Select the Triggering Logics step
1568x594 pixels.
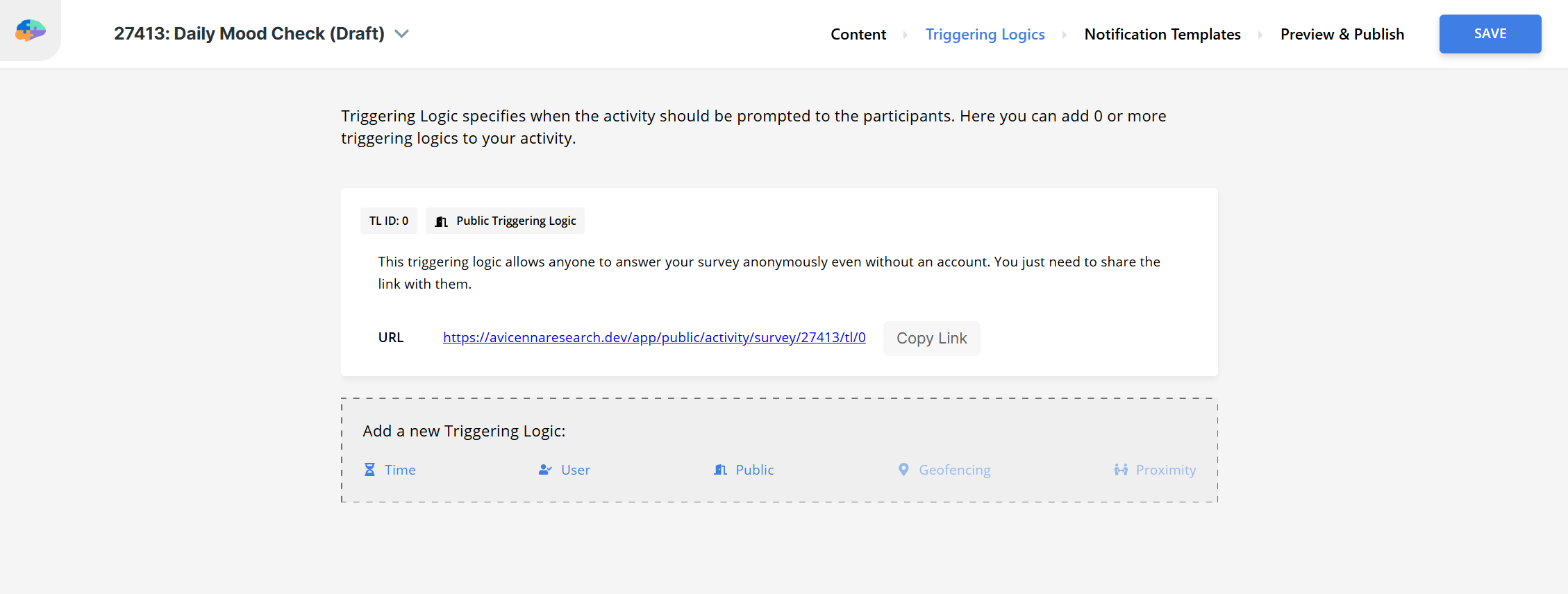tap(985, 34)
